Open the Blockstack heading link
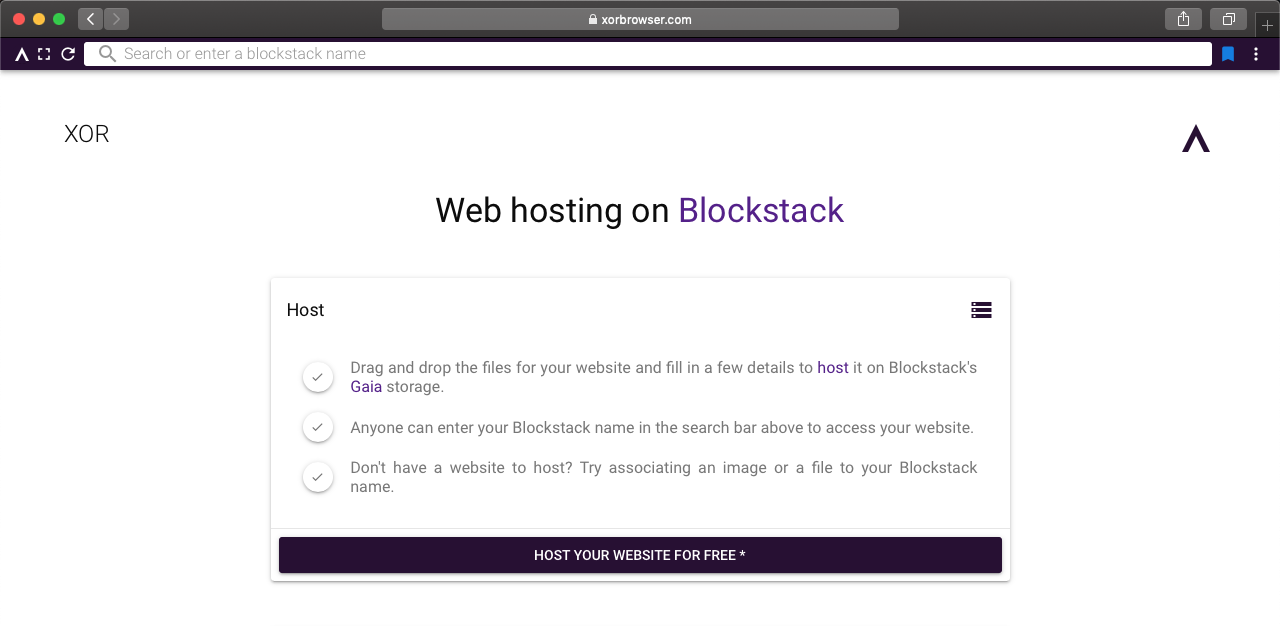Image resolution: width=1280 pixels, height=626 pixels. 761,210
